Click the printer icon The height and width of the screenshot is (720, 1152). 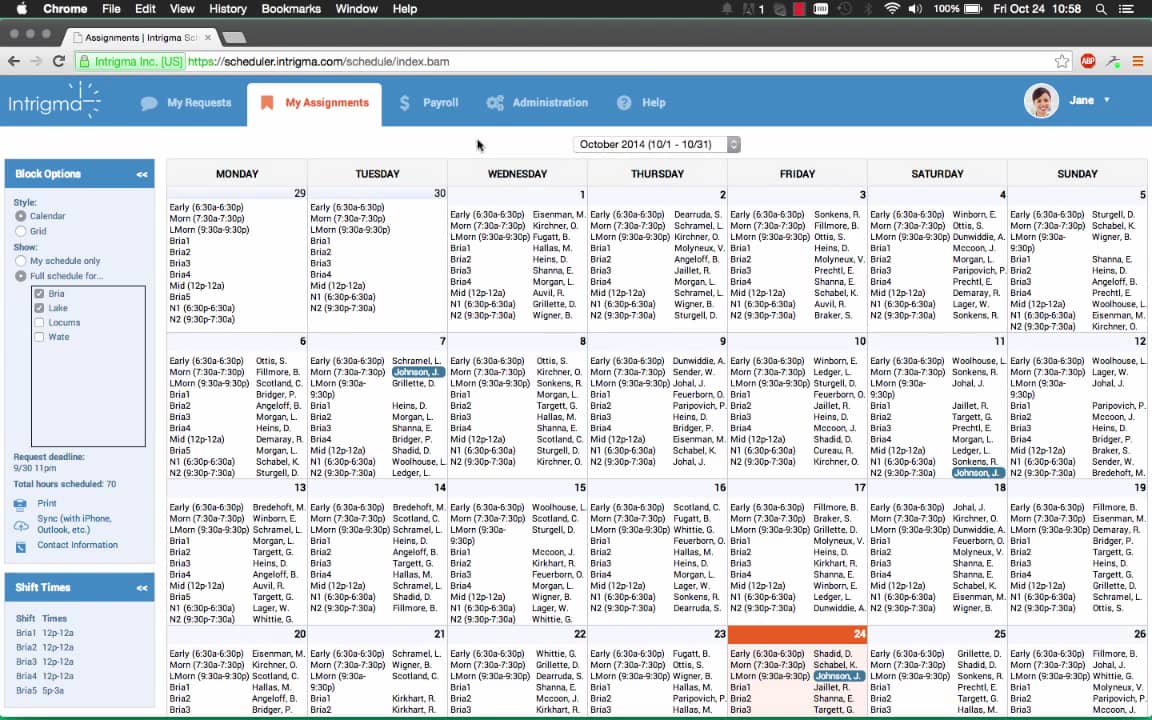coord(21,504)
